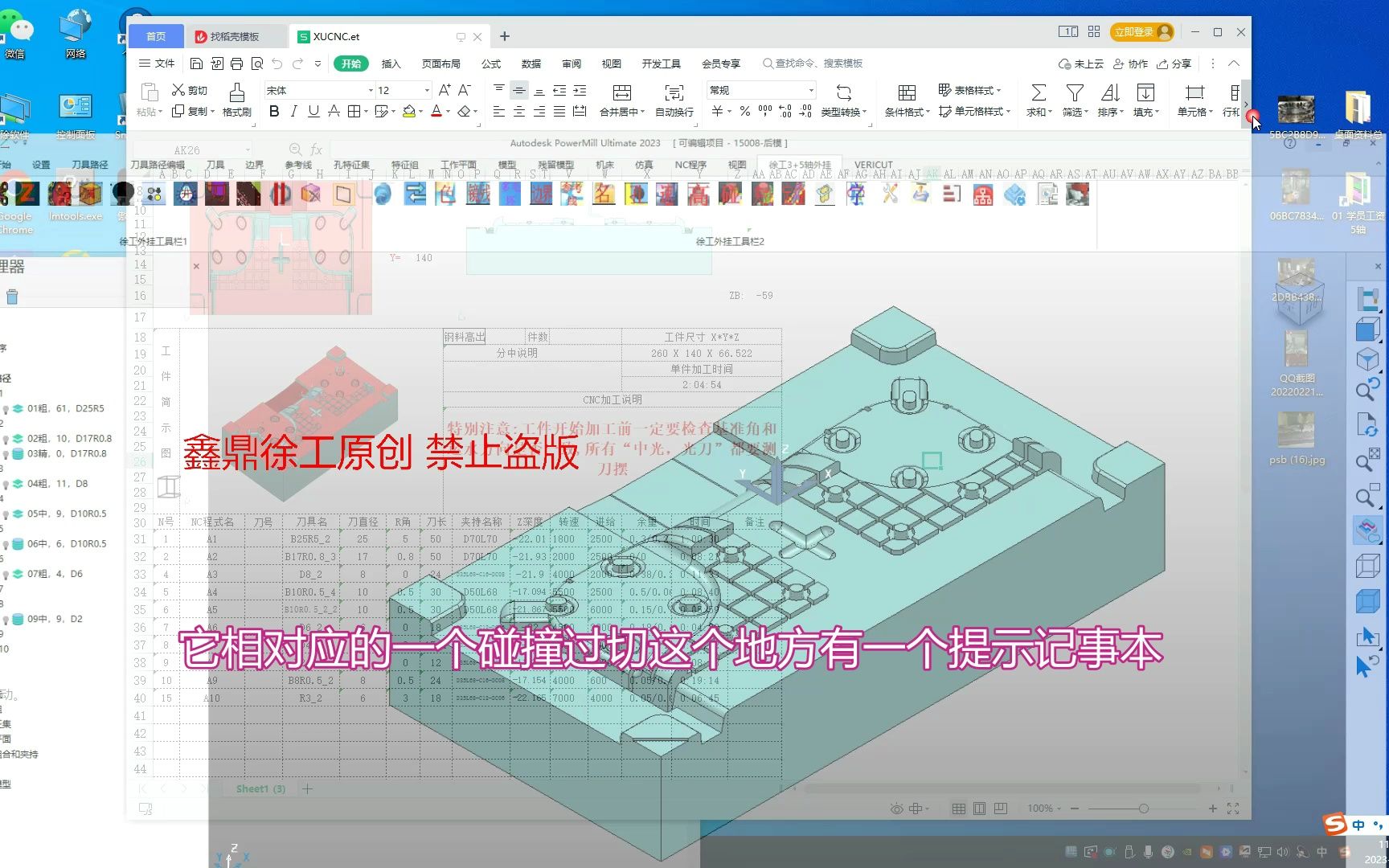Click the Undo arrow in WPS
The image size is (1389, 868).
(x=277, y=63)
